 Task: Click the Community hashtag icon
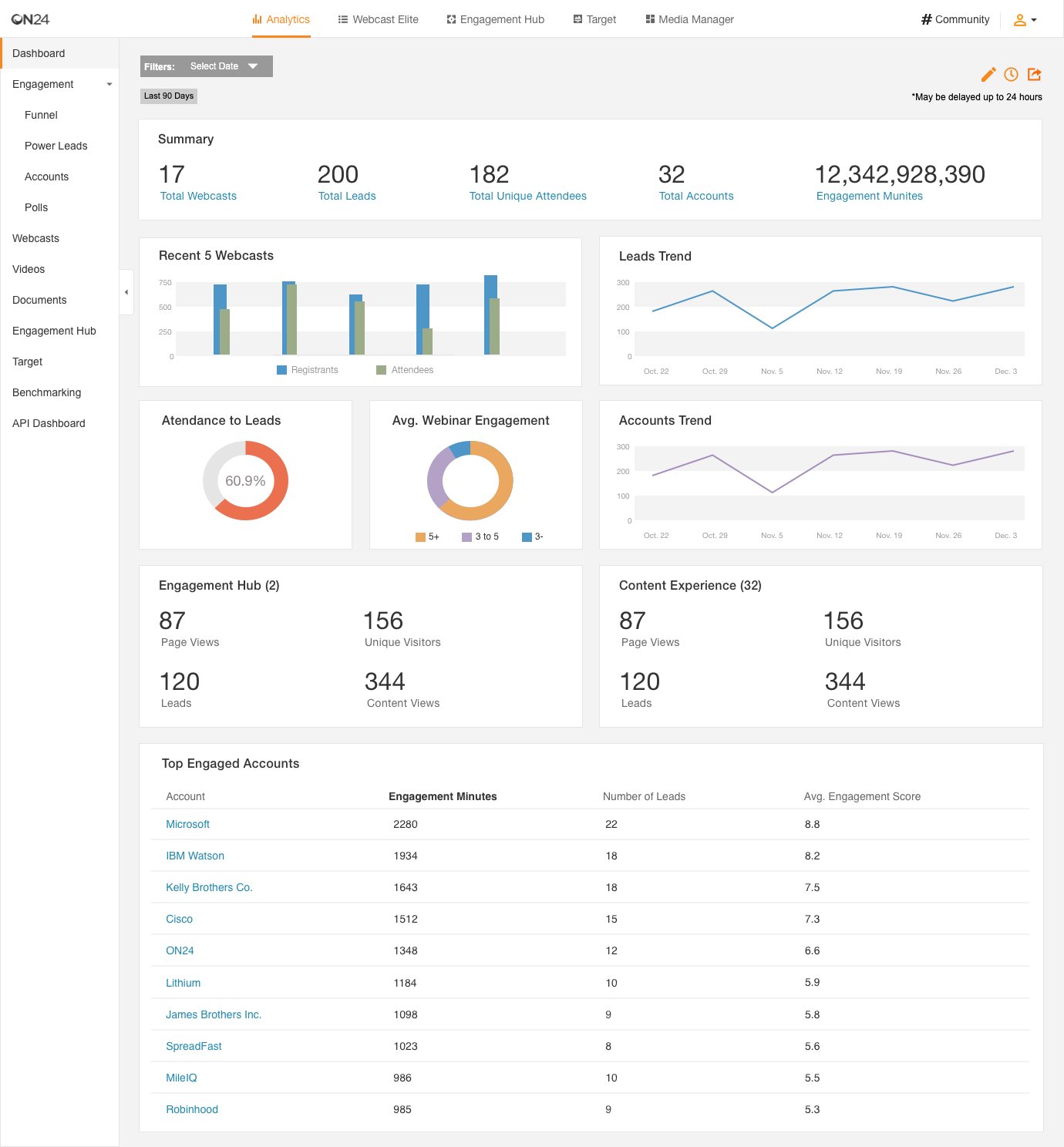click(x=926, y=19)
